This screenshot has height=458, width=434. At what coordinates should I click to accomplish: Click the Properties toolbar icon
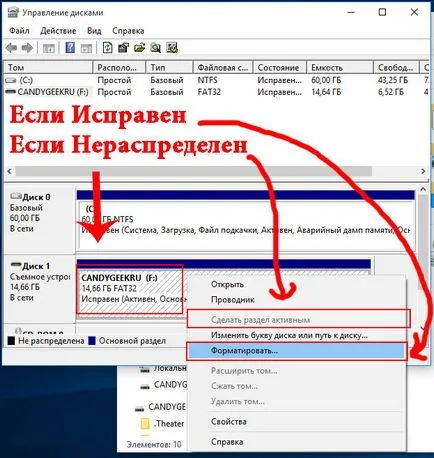[123, 48]
